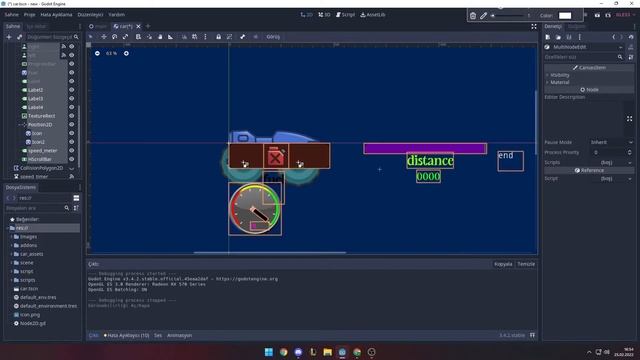Open the Sahne menu
640x360 pixels.
[x=11, y=15]
